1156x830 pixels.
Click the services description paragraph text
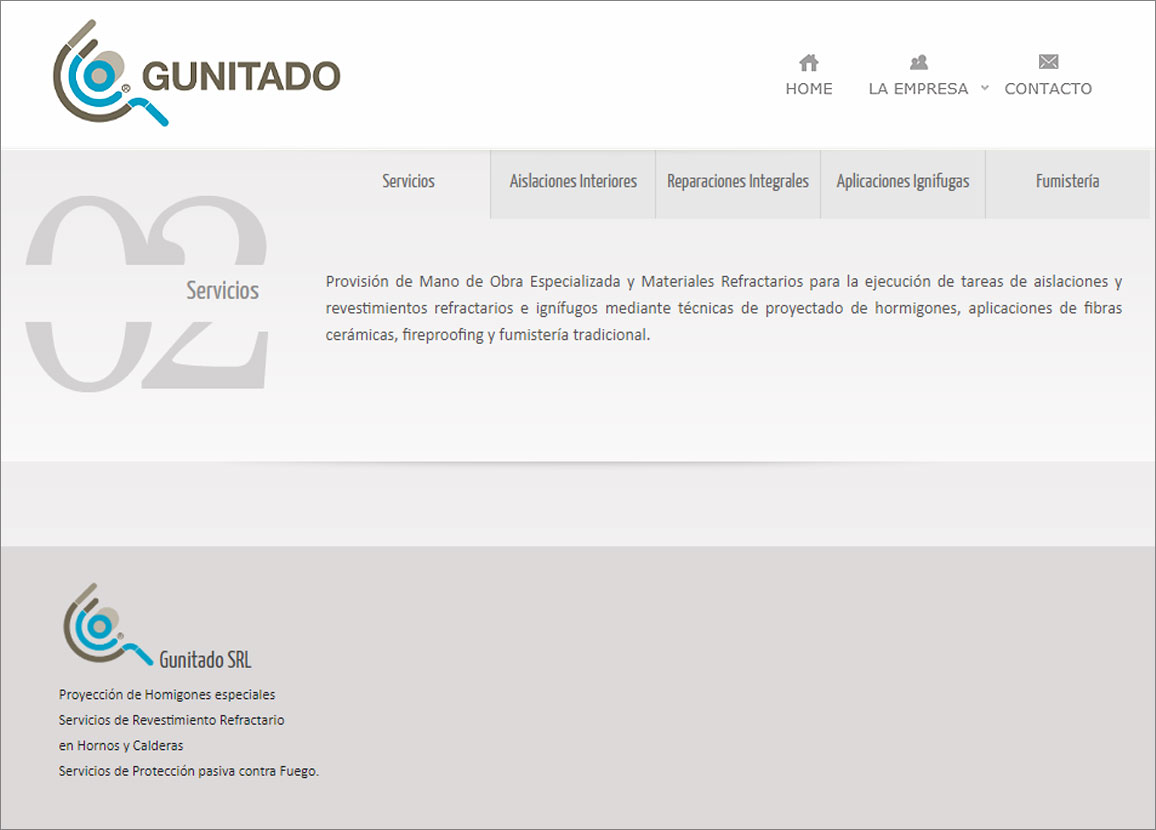723,308
